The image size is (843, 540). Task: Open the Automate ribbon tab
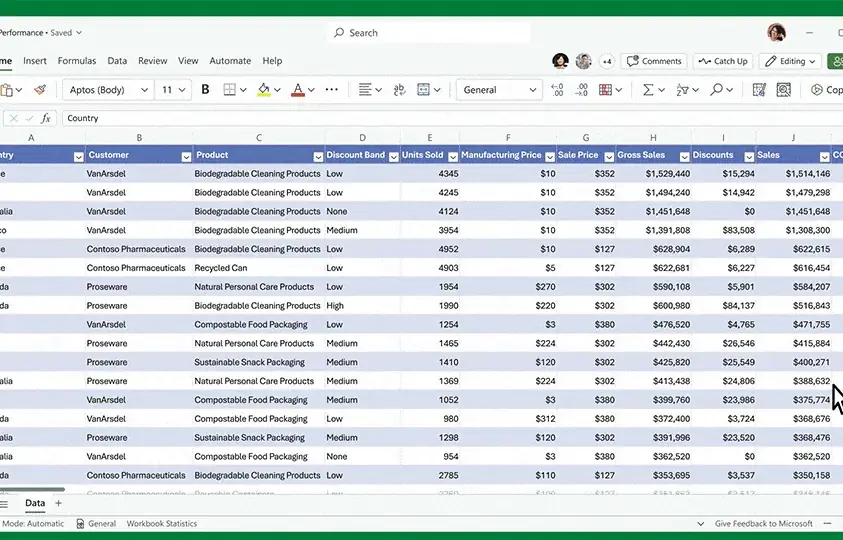point(230,61)
